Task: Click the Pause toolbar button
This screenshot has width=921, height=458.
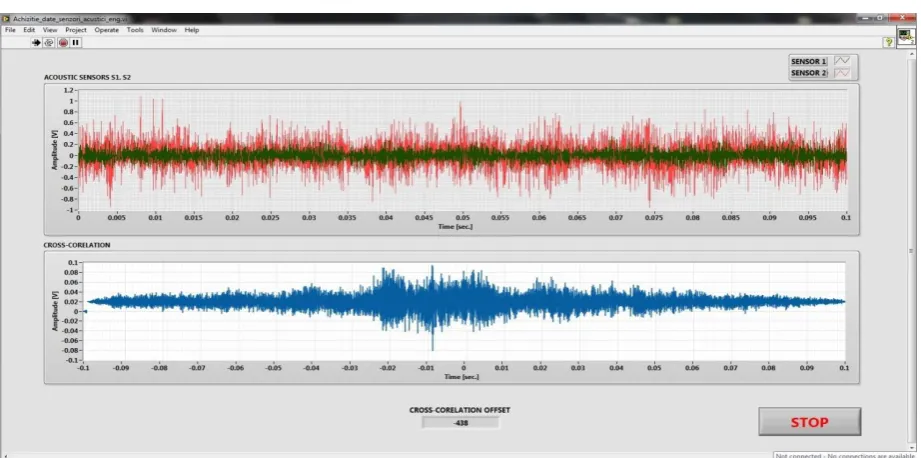Action: (76, 43)
